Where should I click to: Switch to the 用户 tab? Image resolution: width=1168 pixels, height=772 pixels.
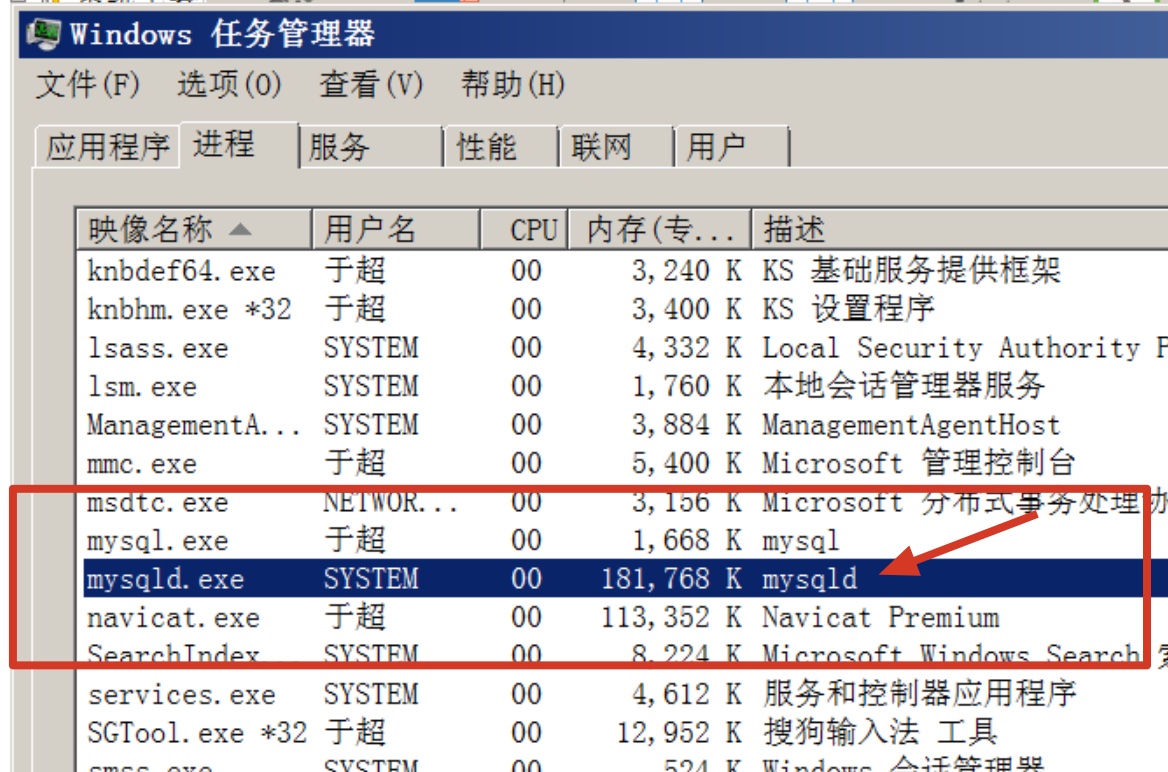(717, 148)
